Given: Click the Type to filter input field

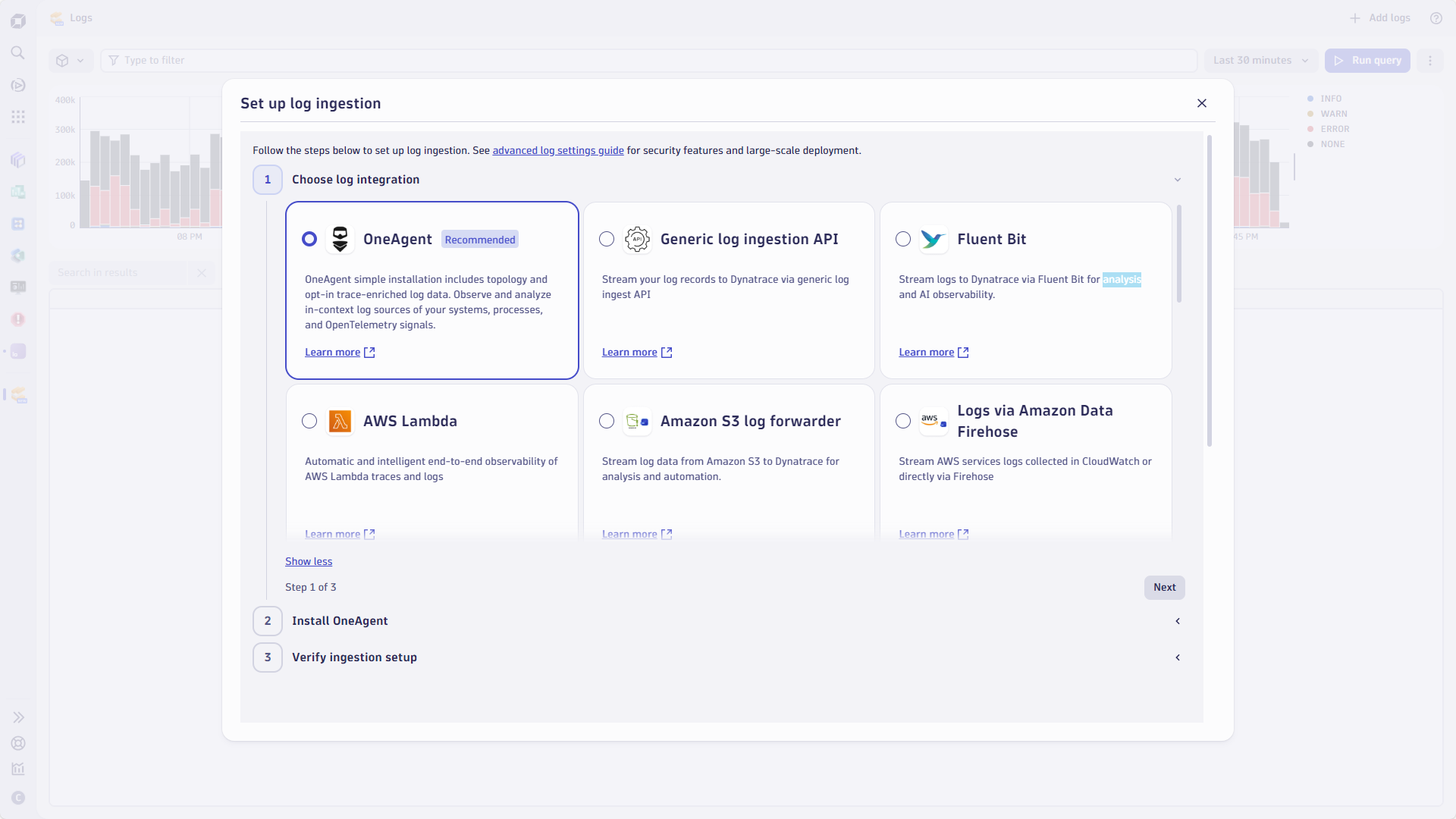Looking at the screenshot, I should click(303, 60).
